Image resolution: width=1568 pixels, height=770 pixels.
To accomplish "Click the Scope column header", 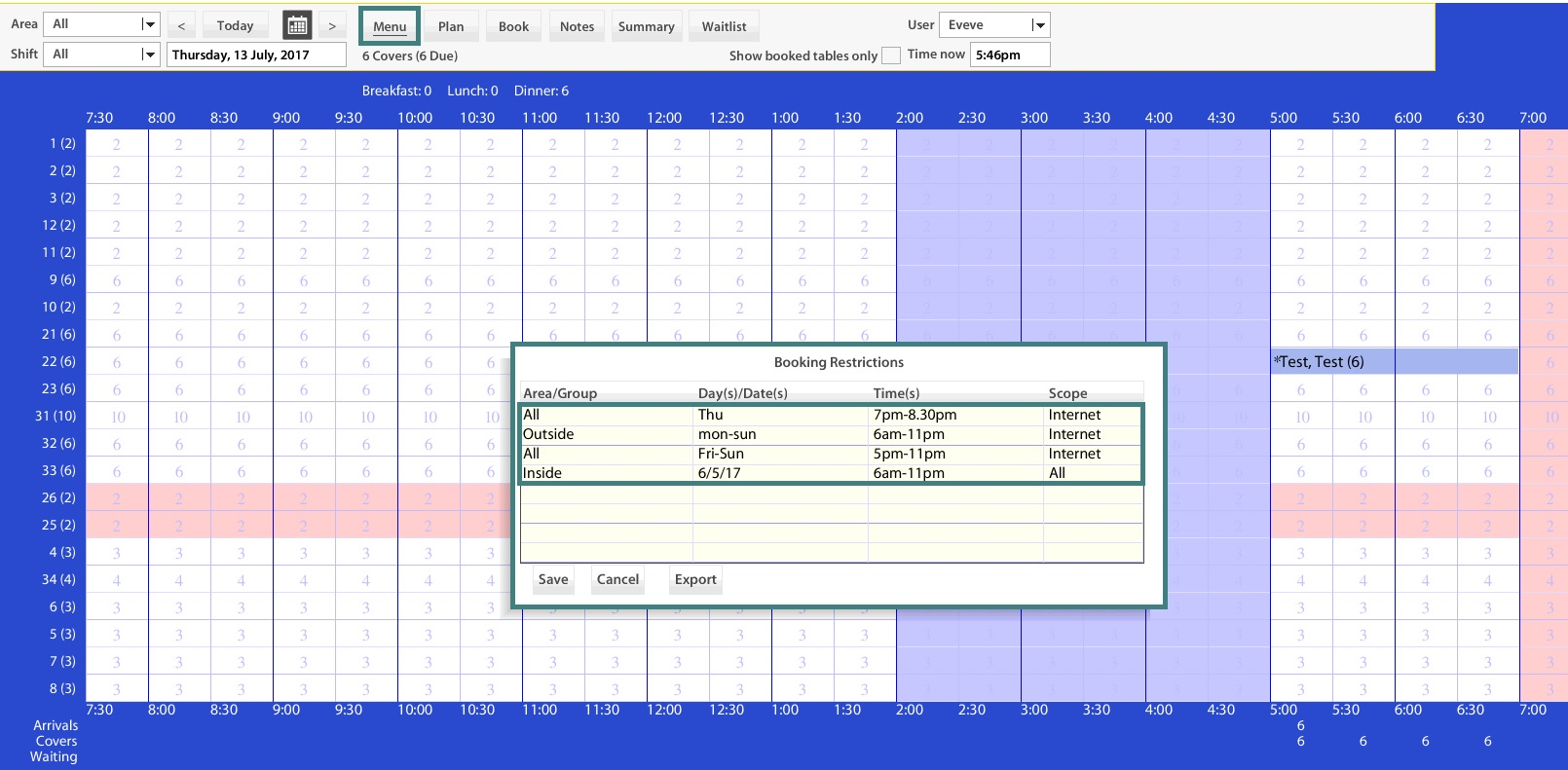I will [x=1067, y=393].
